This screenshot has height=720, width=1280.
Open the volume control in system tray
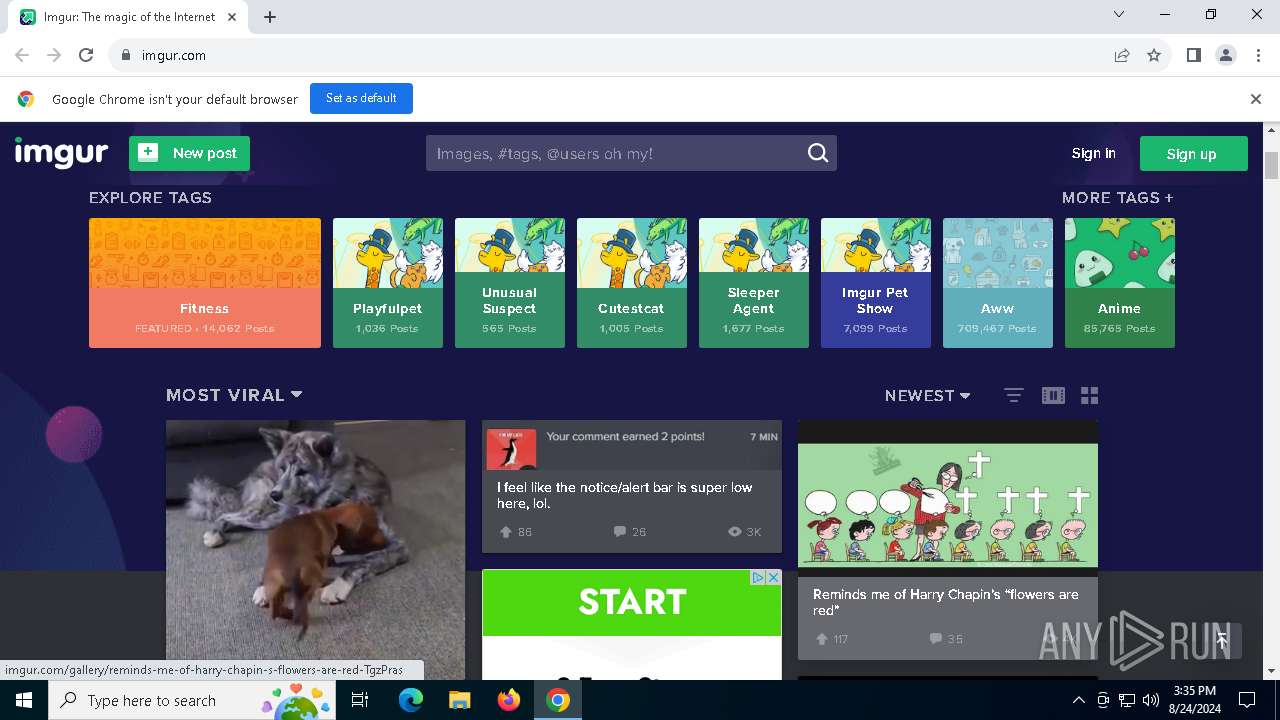click(1151, 700)
